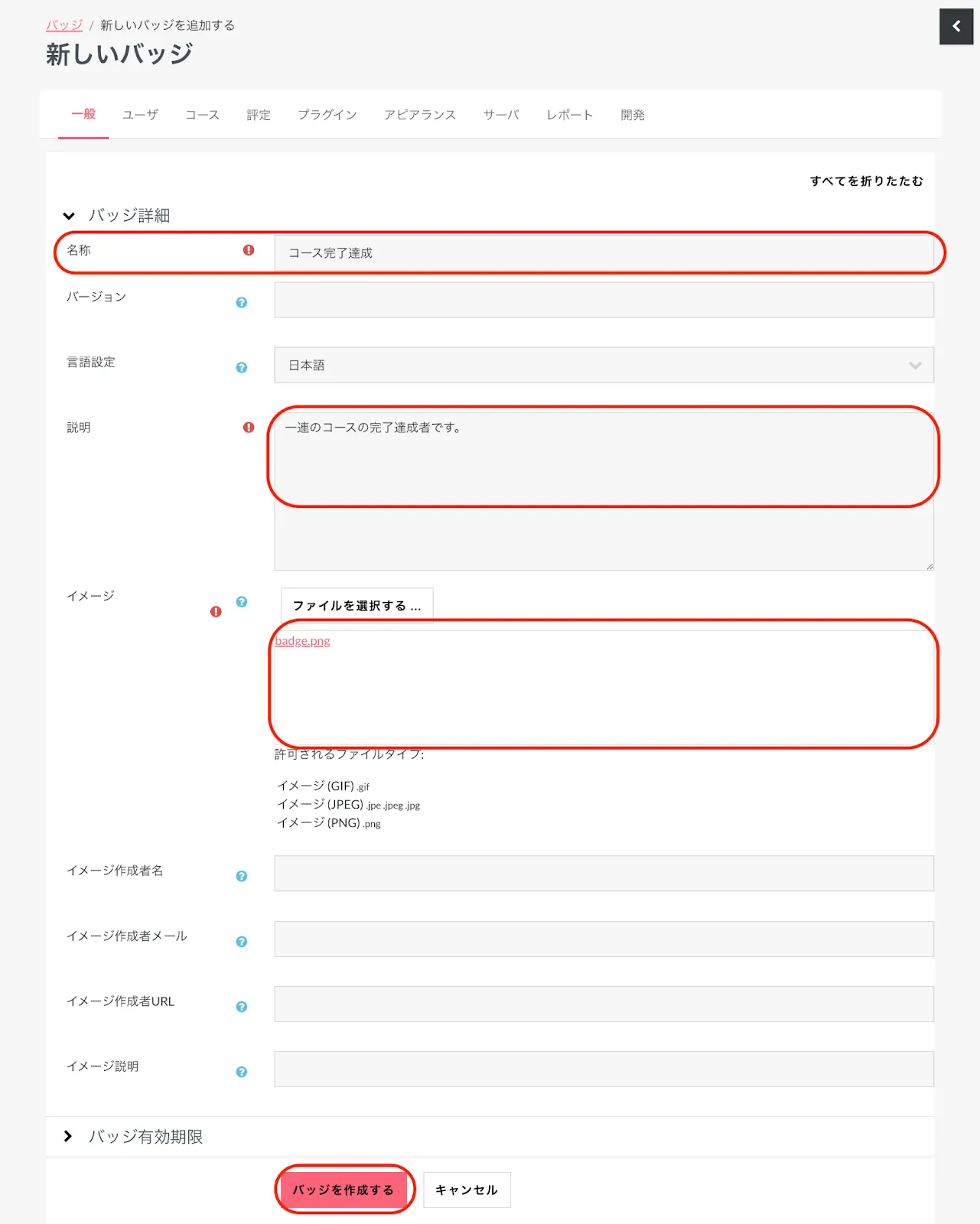
Task: Open the badge.png file link
Action: coord(303,641)
